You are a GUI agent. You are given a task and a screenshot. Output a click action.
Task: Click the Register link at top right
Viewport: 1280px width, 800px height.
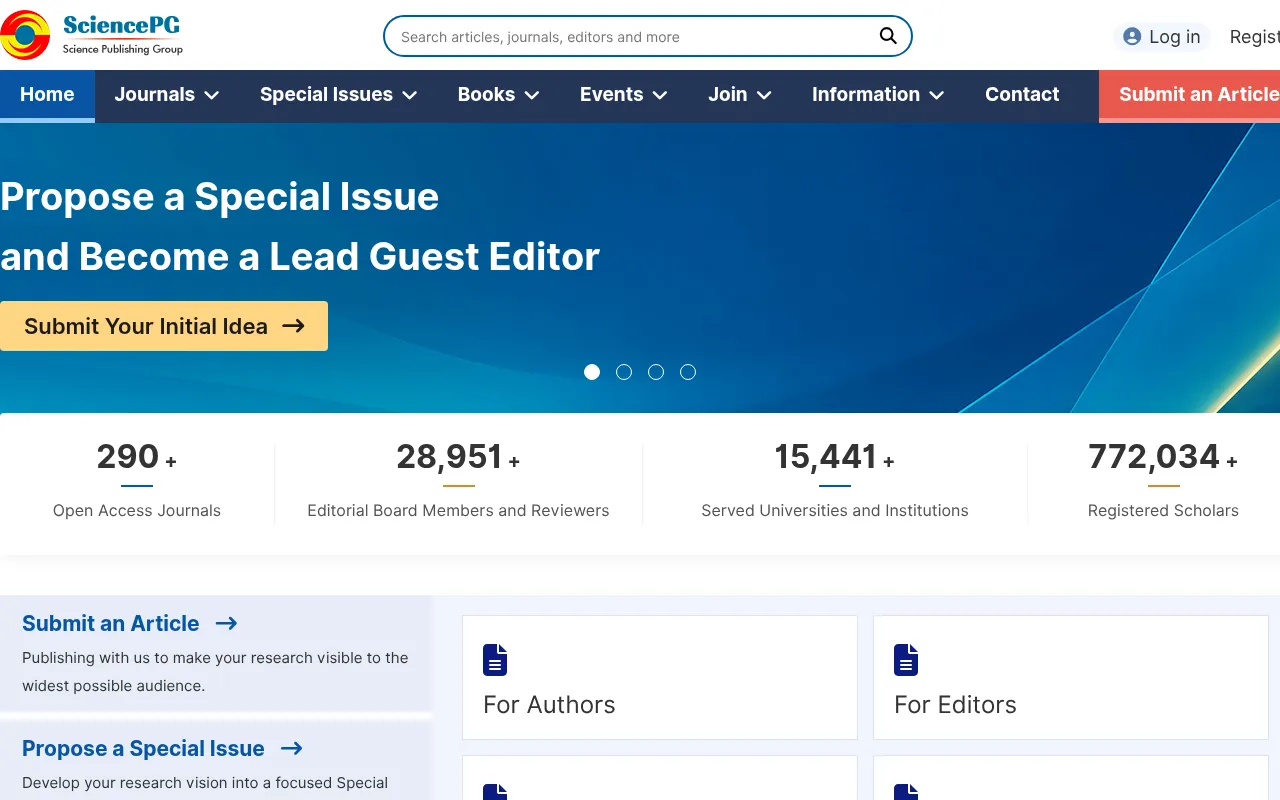1254,37
